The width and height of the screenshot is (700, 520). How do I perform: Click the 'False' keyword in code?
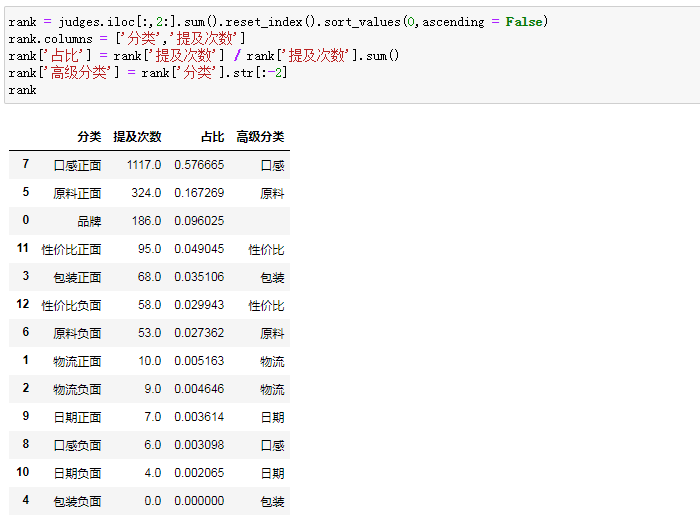[x=524, y=22]
